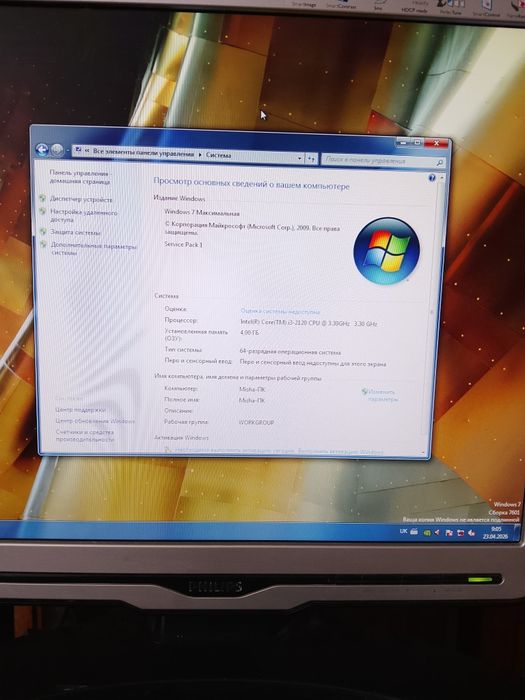
Task: Click the Оценка системы недоступна link
Action: point(280,311)
